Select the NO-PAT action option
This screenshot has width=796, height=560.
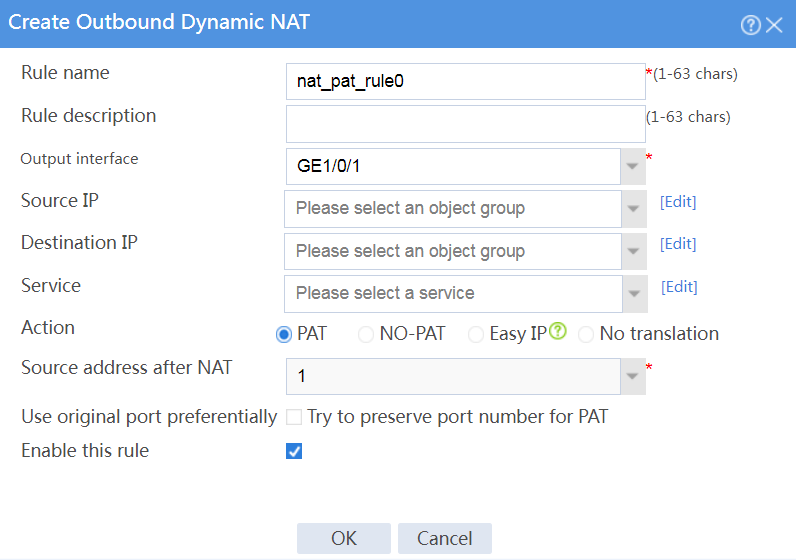[366, 334]
